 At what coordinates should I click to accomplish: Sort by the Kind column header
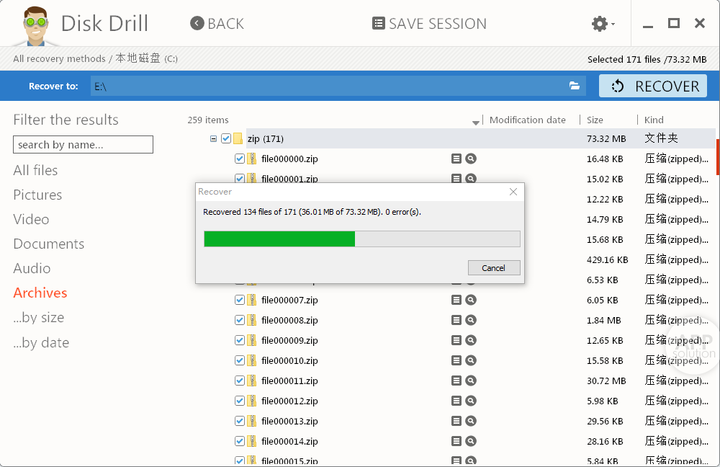653,120
